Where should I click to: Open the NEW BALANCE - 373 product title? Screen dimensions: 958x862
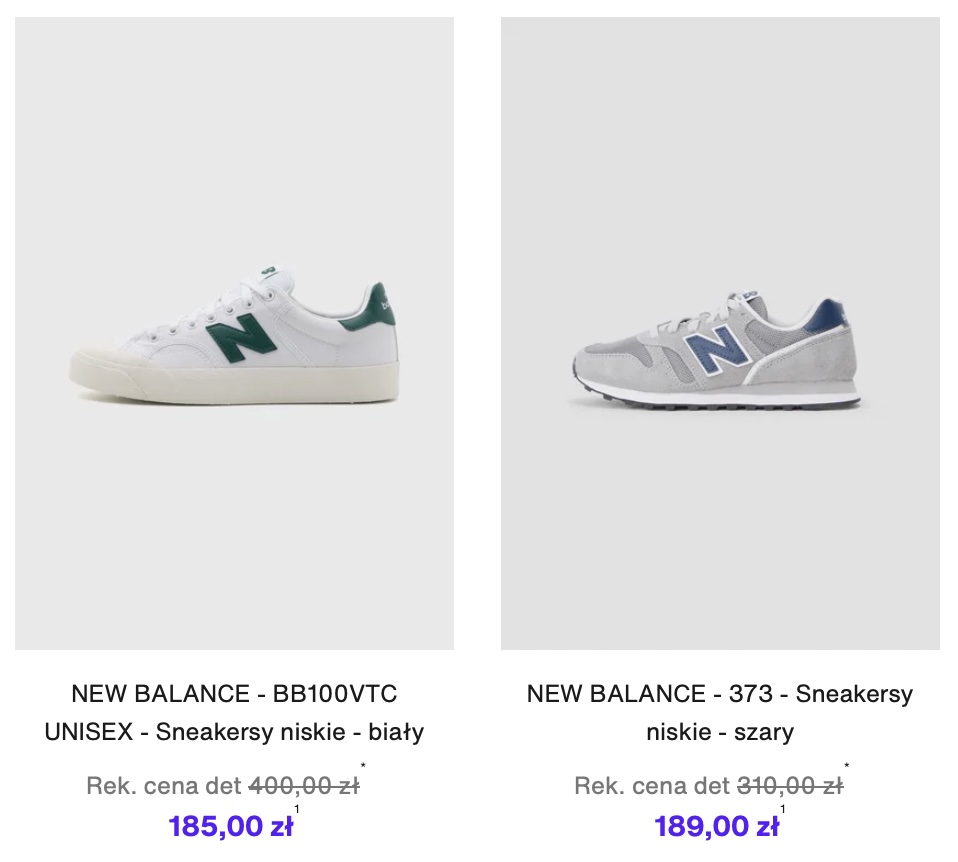[x=720, y=712]
